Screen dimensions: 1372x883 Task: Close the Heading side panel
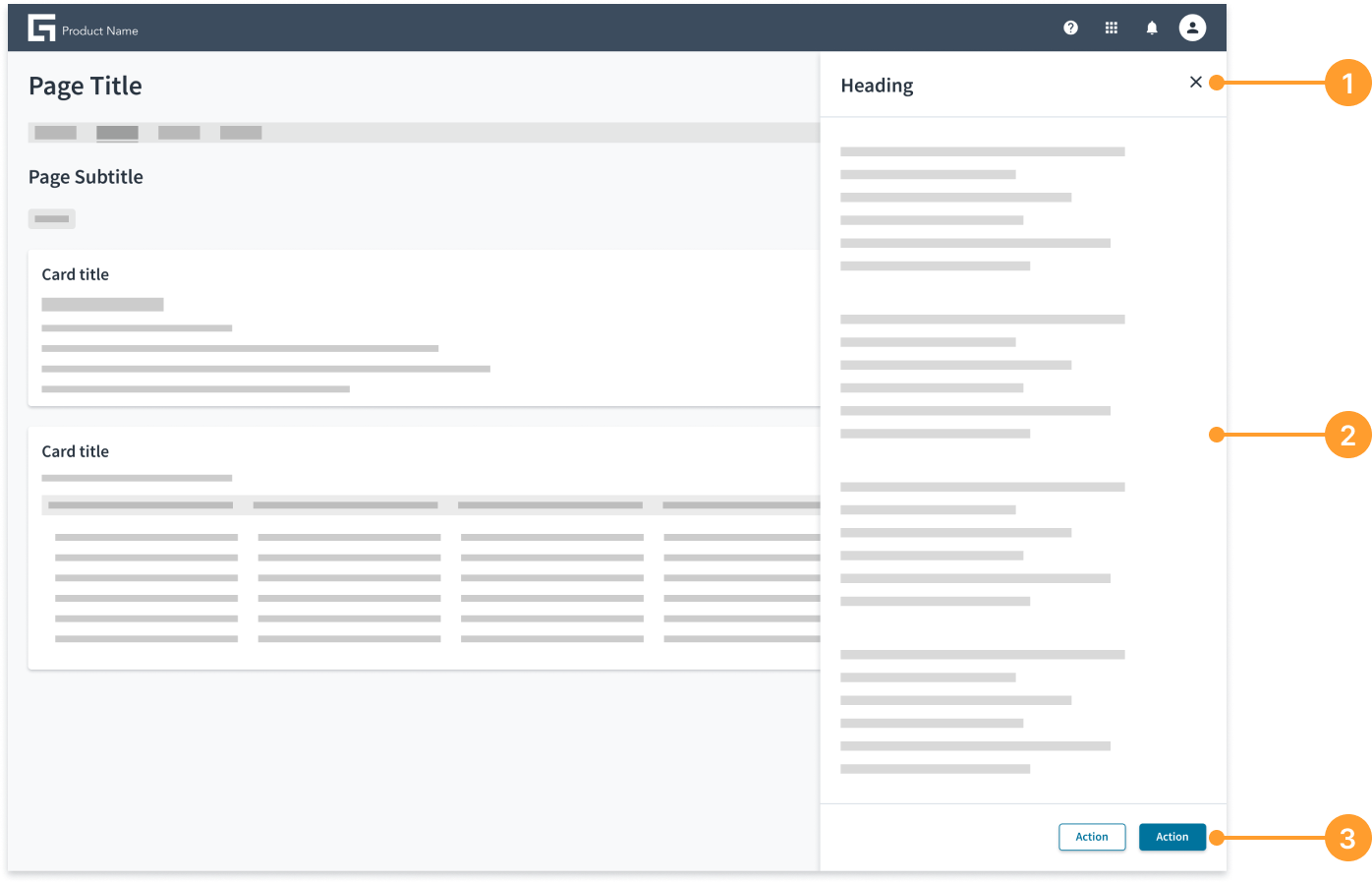[x=1196, y=82]
